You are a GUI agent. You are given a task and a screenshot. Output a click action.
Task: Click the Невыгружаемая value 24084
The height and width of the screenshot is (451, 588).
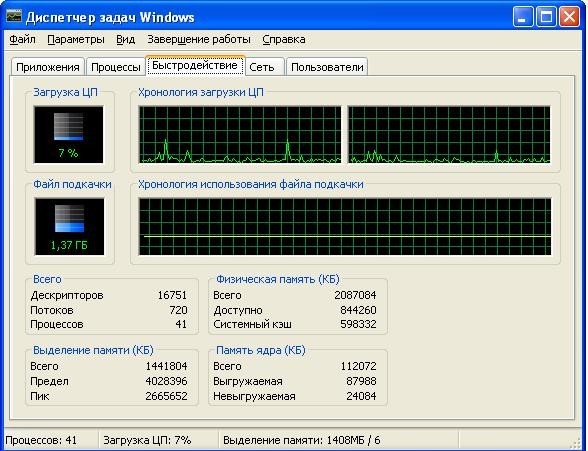[361, 396]
